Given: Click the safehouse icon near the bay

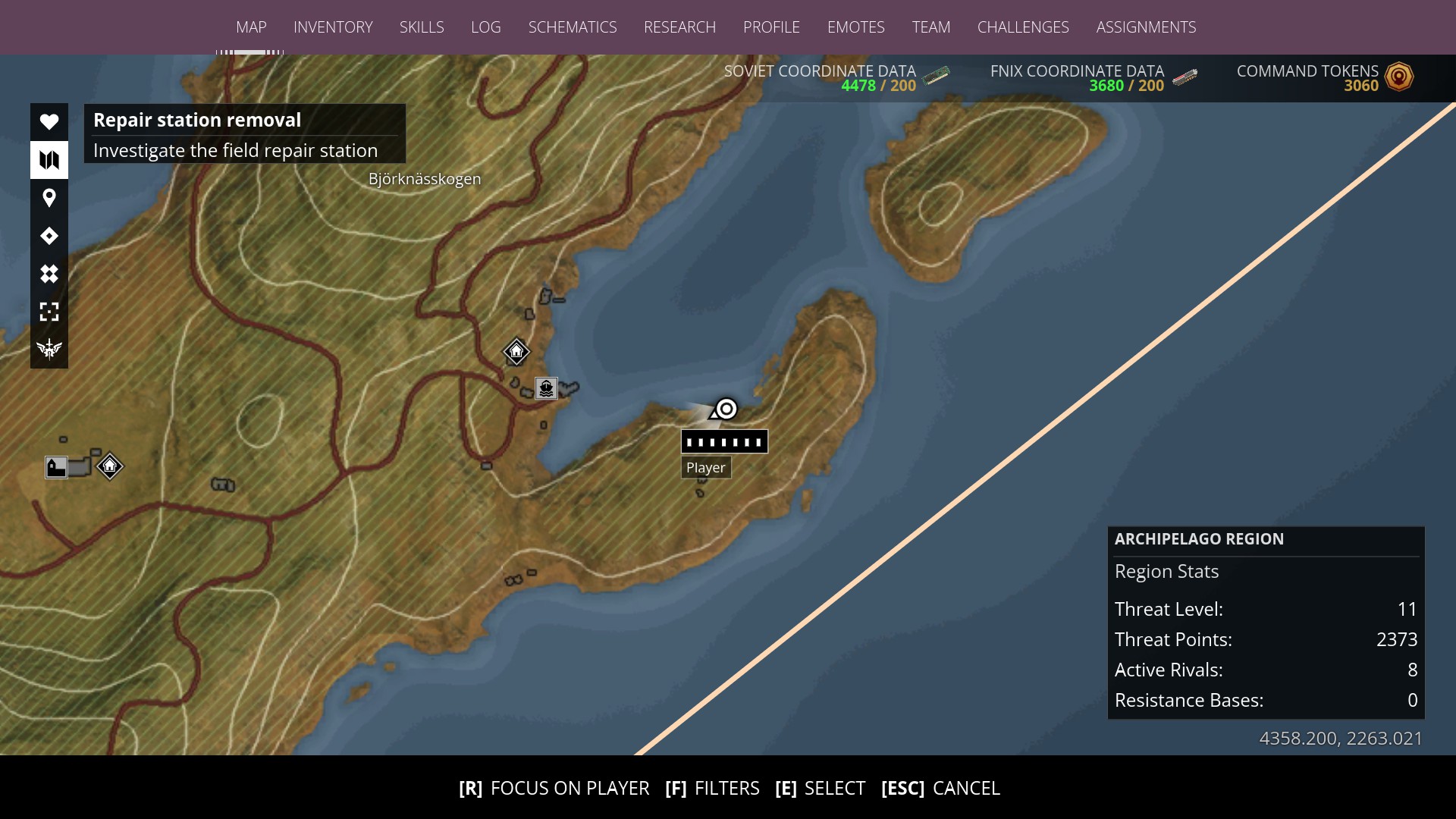Looking at the screenshot, I should (516, 351).
